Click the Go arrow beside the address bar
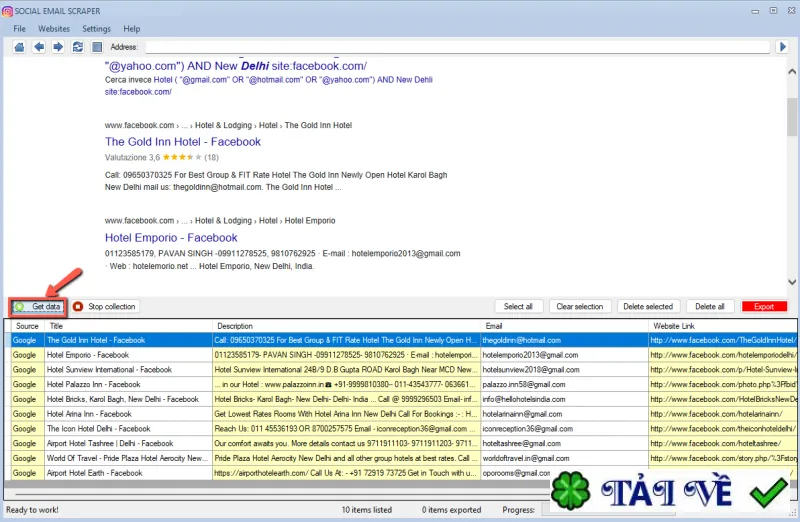 point(783,47)
